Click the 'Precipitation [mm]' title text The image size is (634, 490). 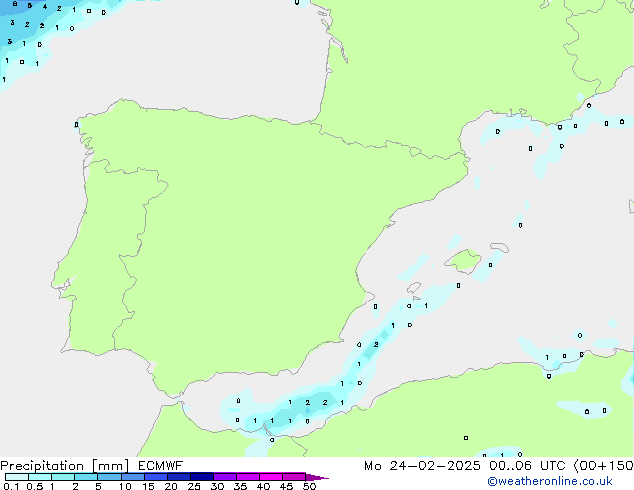64,466
